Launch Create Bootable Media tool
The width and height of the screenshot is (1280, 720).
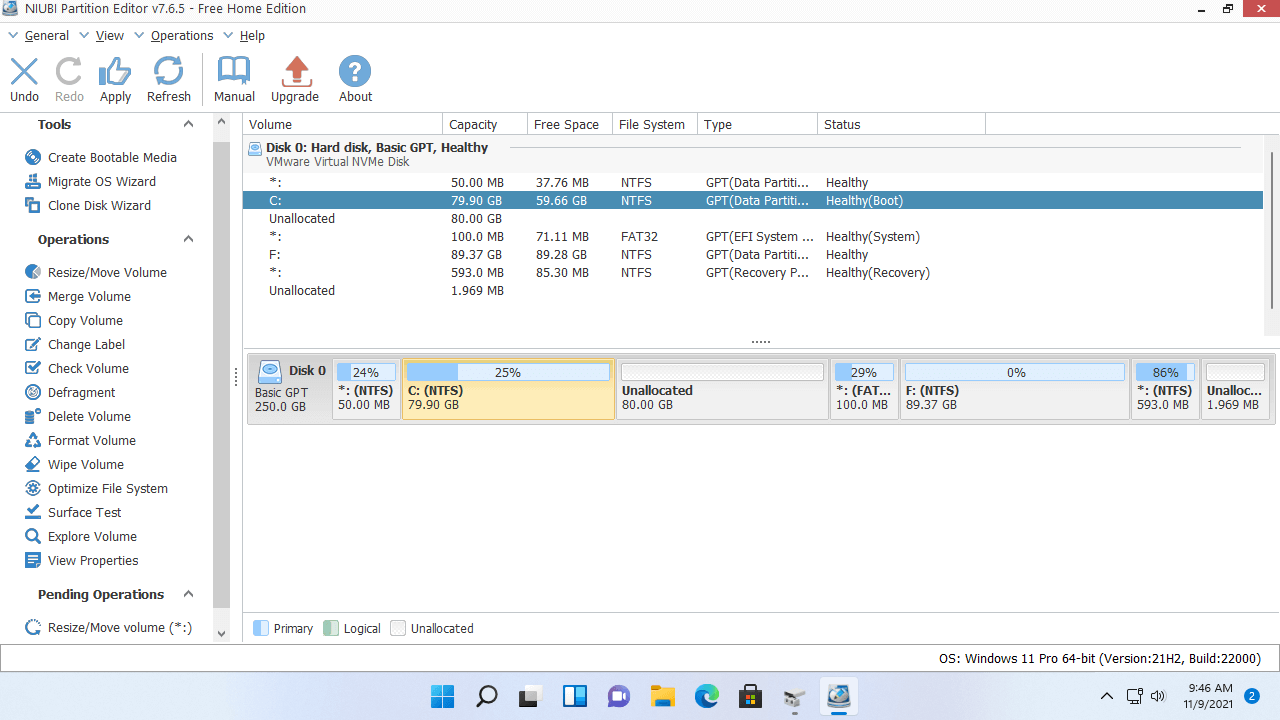[x=112, y=157]
